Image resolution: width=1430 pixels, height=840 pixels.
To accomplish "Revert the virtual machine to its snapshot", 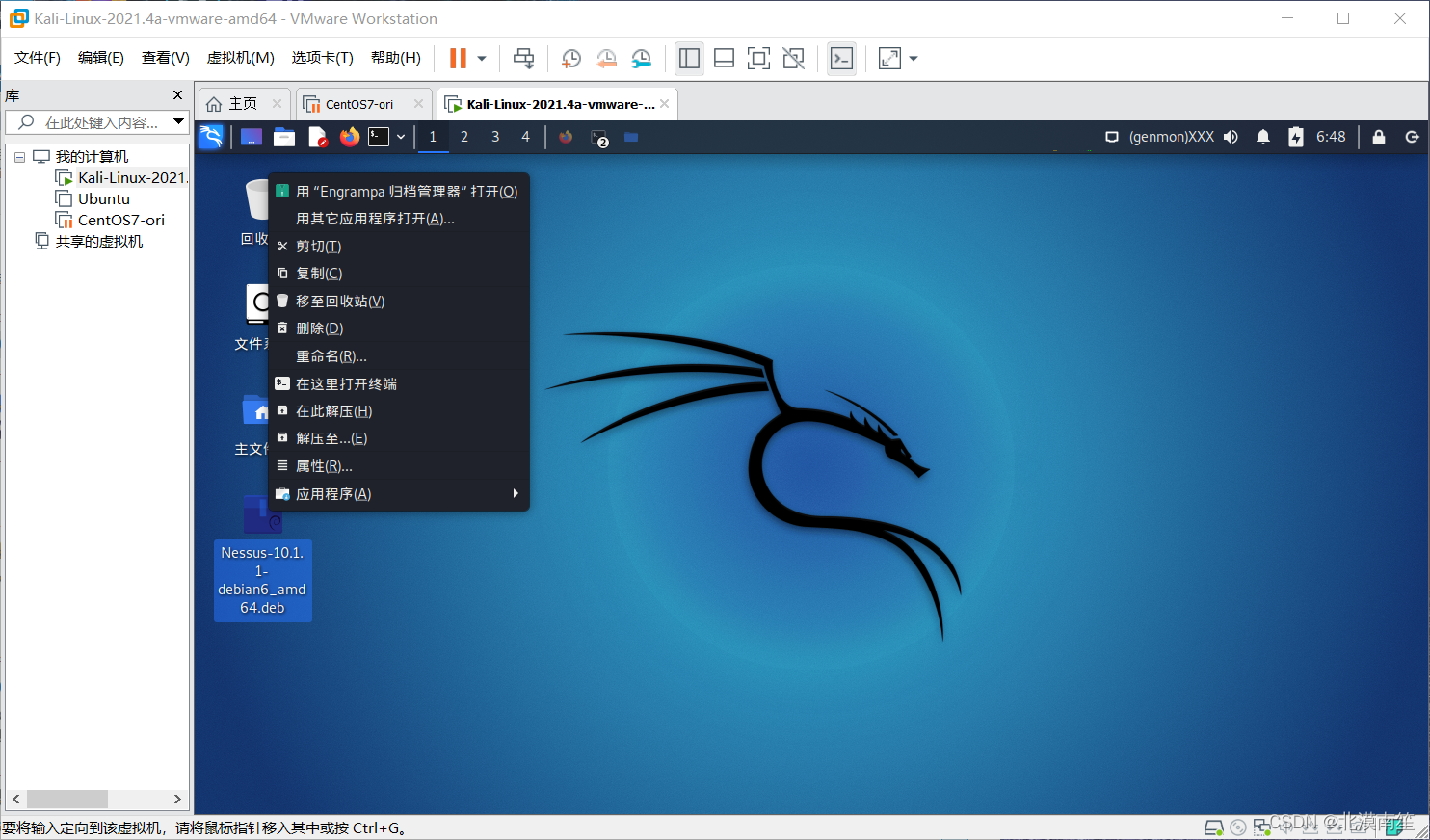I will tap(606, 59).
